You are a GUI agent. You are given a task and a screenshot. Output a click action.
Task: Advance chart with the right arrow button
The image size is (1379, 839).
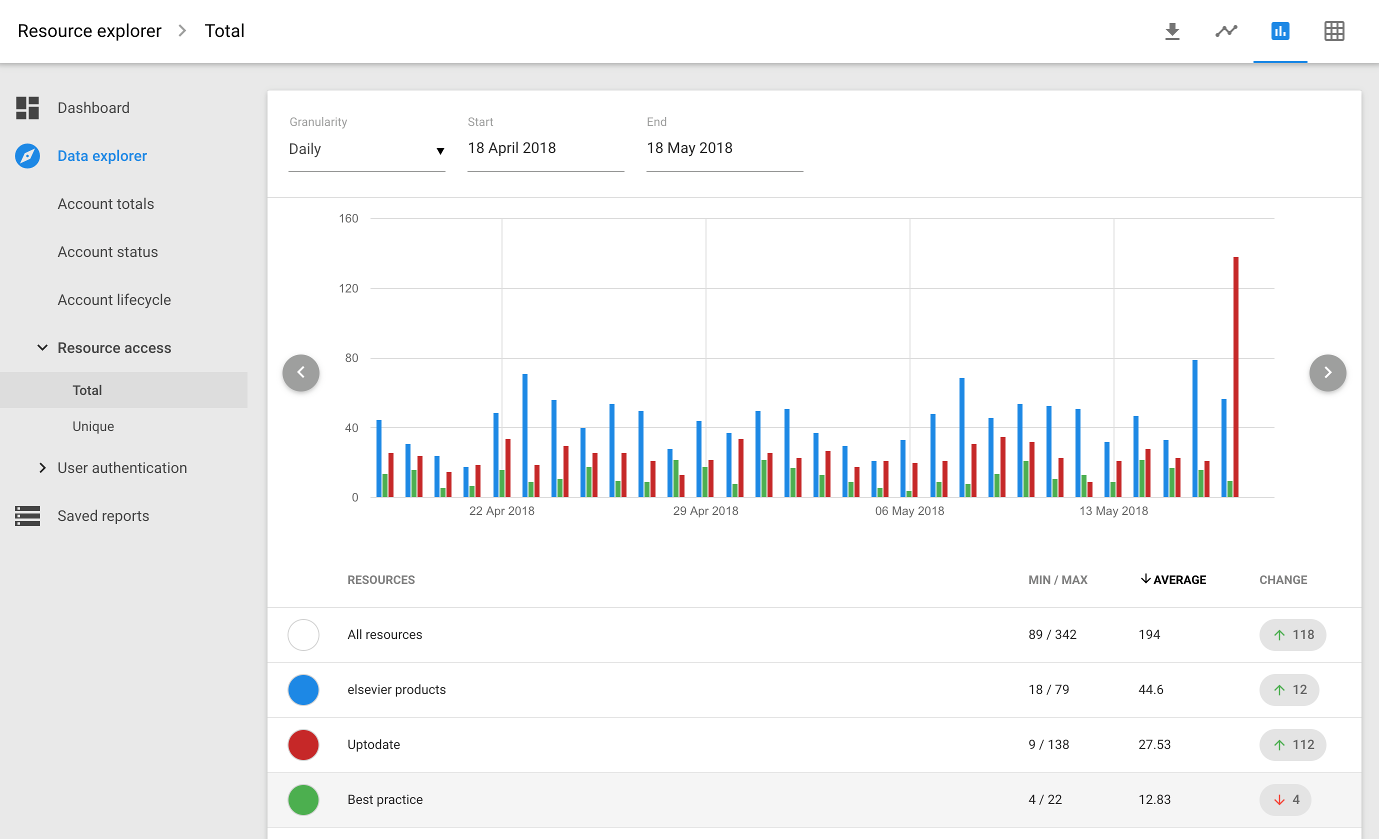[1327, 372]
